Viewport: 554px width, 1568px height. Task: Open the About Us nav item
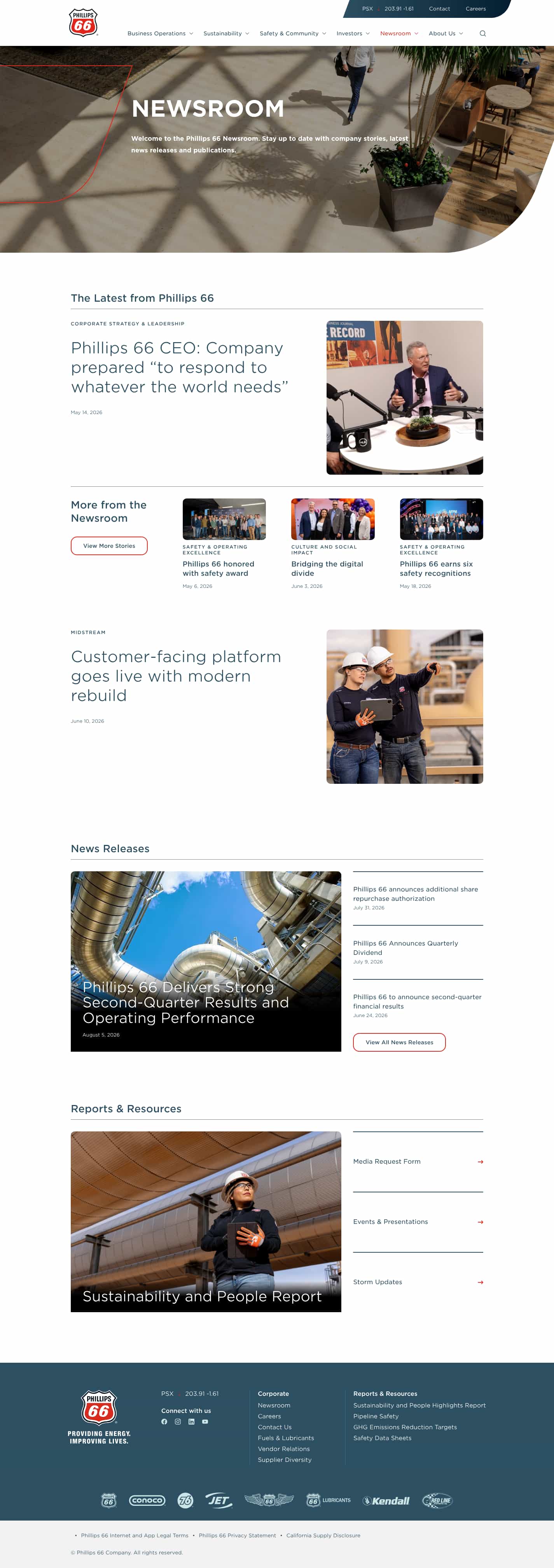point(442,33)
